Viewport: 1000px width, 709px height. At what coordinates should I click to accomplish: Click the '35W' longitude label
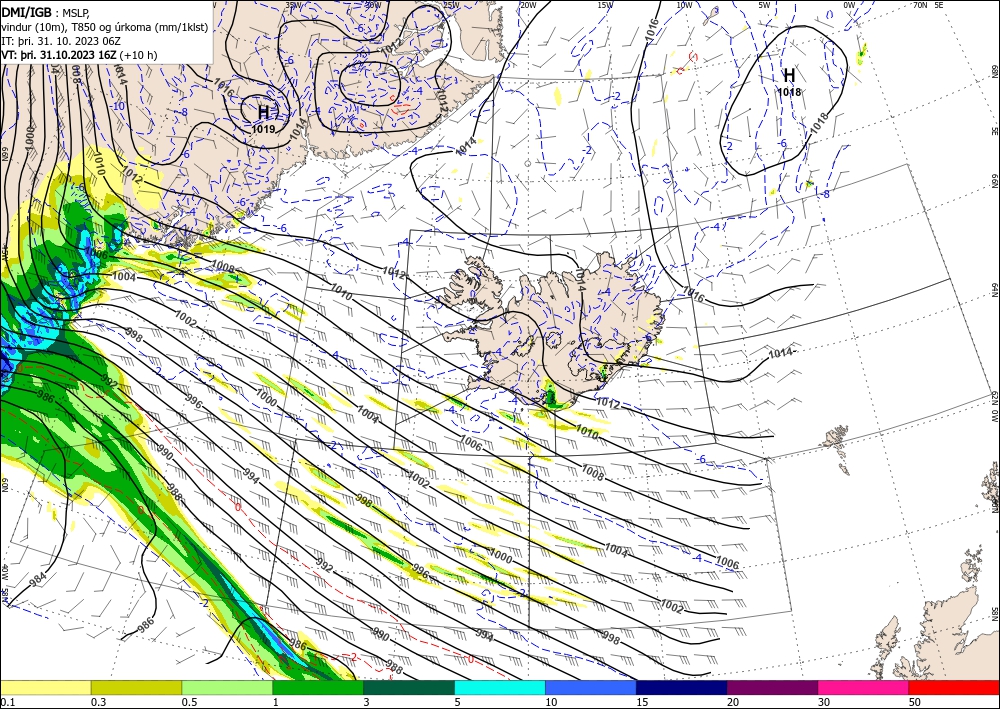[293, 5]
